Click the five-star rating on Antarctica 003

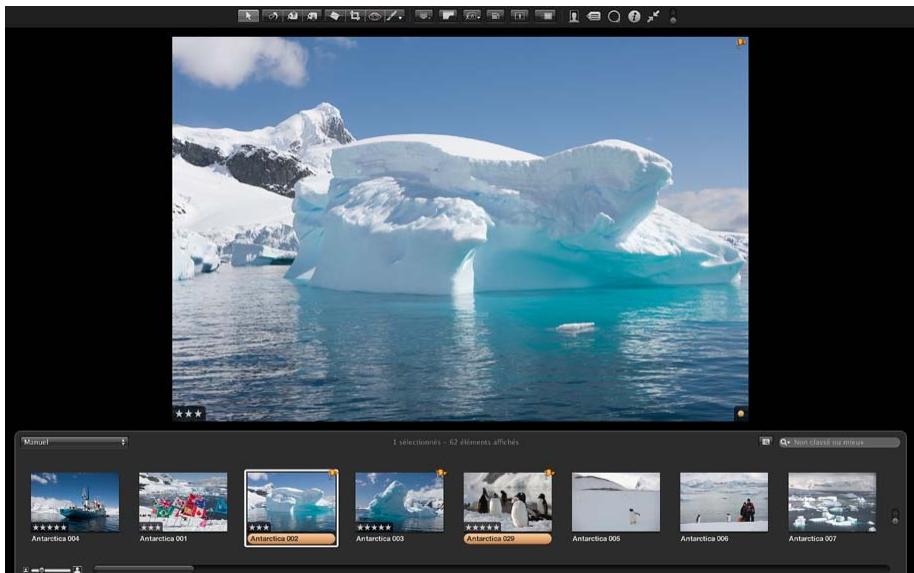click(374, 528)
